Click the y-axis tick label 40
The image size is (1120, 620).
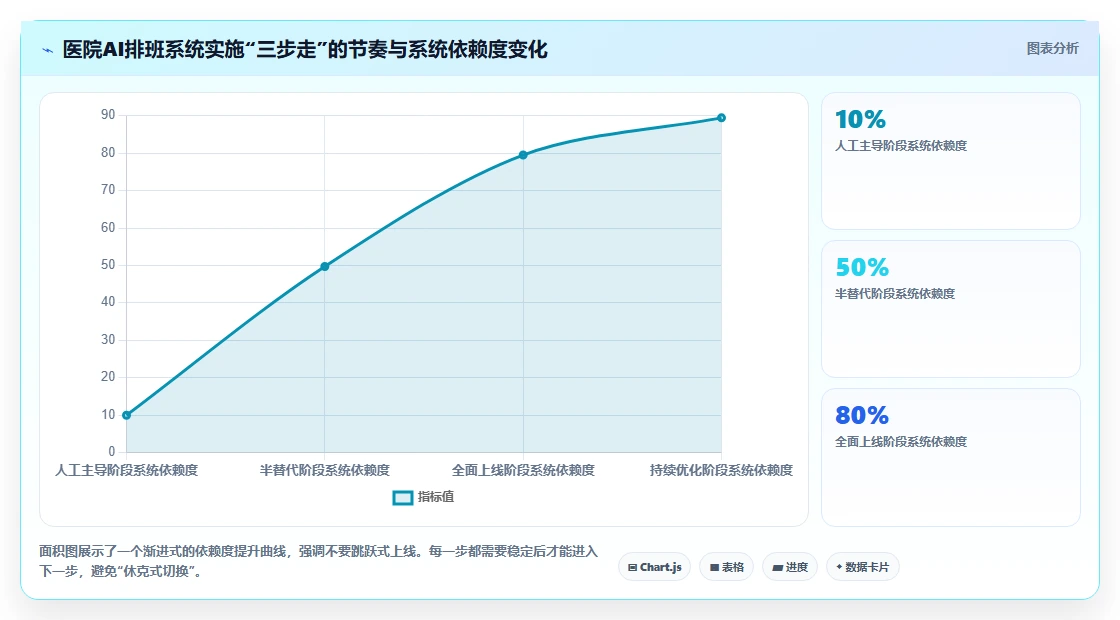(108, 302)
